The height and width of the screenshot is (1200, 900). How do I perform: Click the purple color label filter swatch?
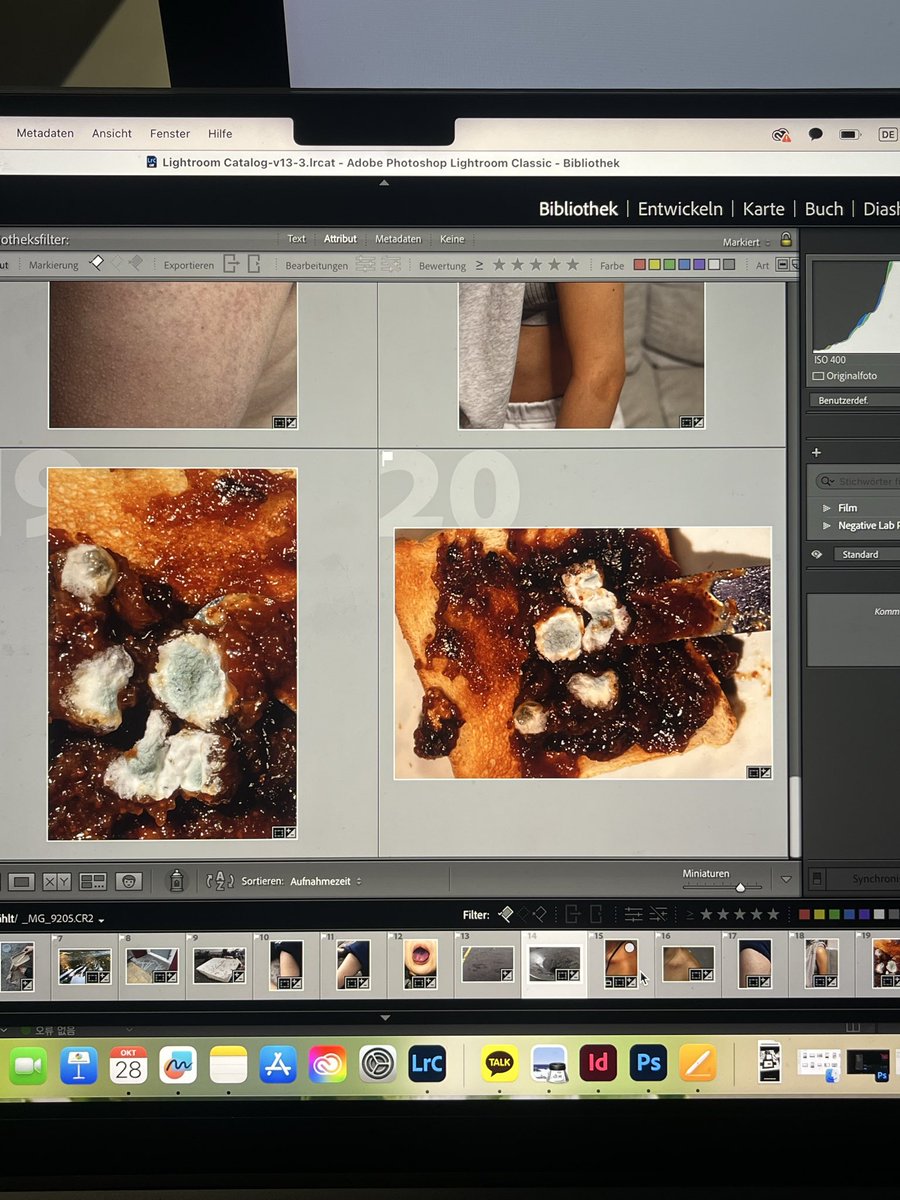[699, 265]
